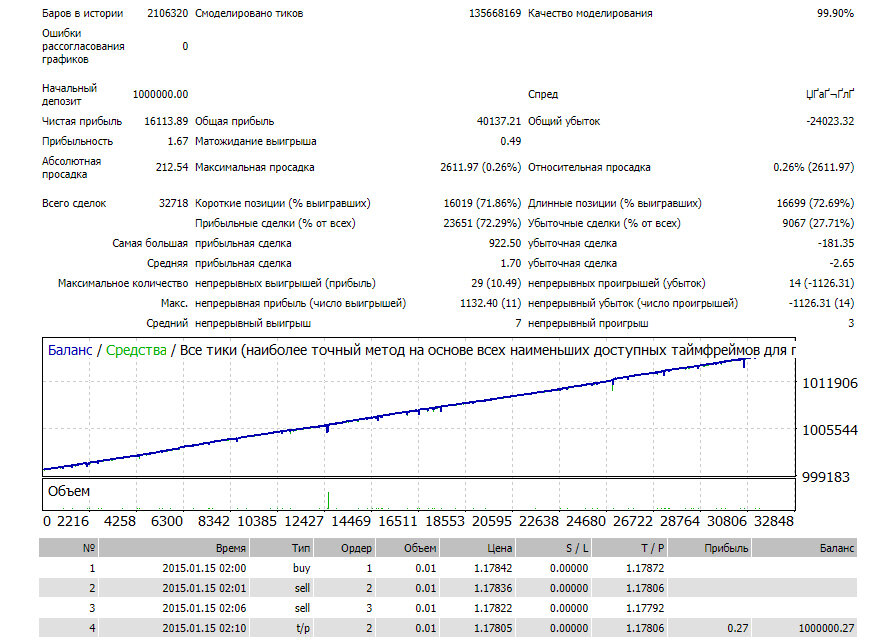
Task: Click the green 'Средства' legend label
Action: pyautogui.click(x=136, y=351)
